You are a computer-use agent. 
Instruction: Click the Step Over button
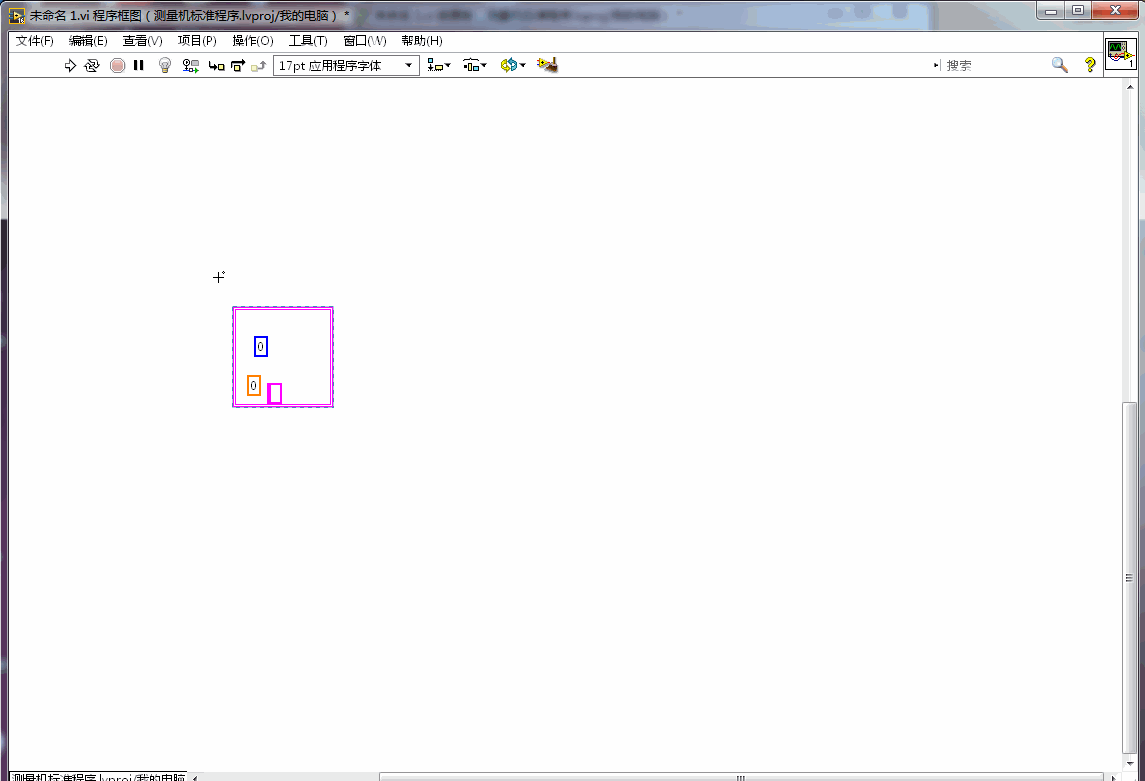pyautogui.click(x=237, y=66)
